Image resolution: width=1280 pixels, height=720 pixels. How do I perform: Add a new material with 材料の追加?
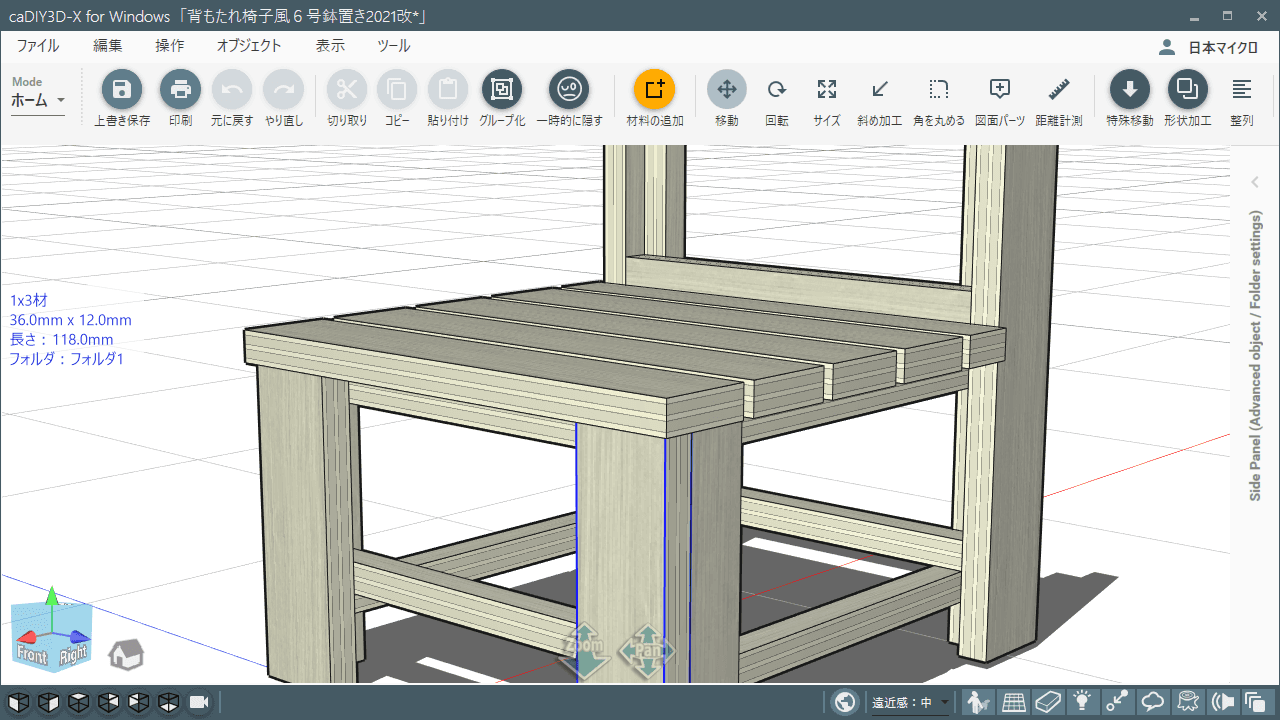pyautogui.click(x=653, y=98)
